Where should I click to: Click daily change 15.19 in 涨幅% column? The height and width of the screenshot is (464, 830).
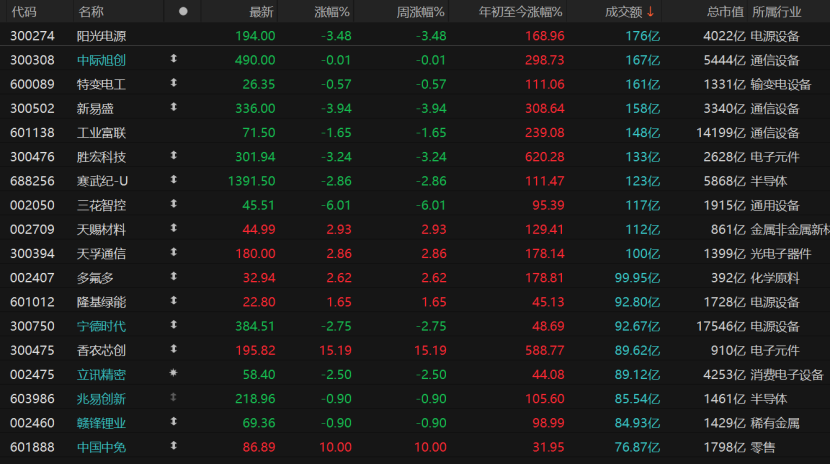tap(335, 351)
